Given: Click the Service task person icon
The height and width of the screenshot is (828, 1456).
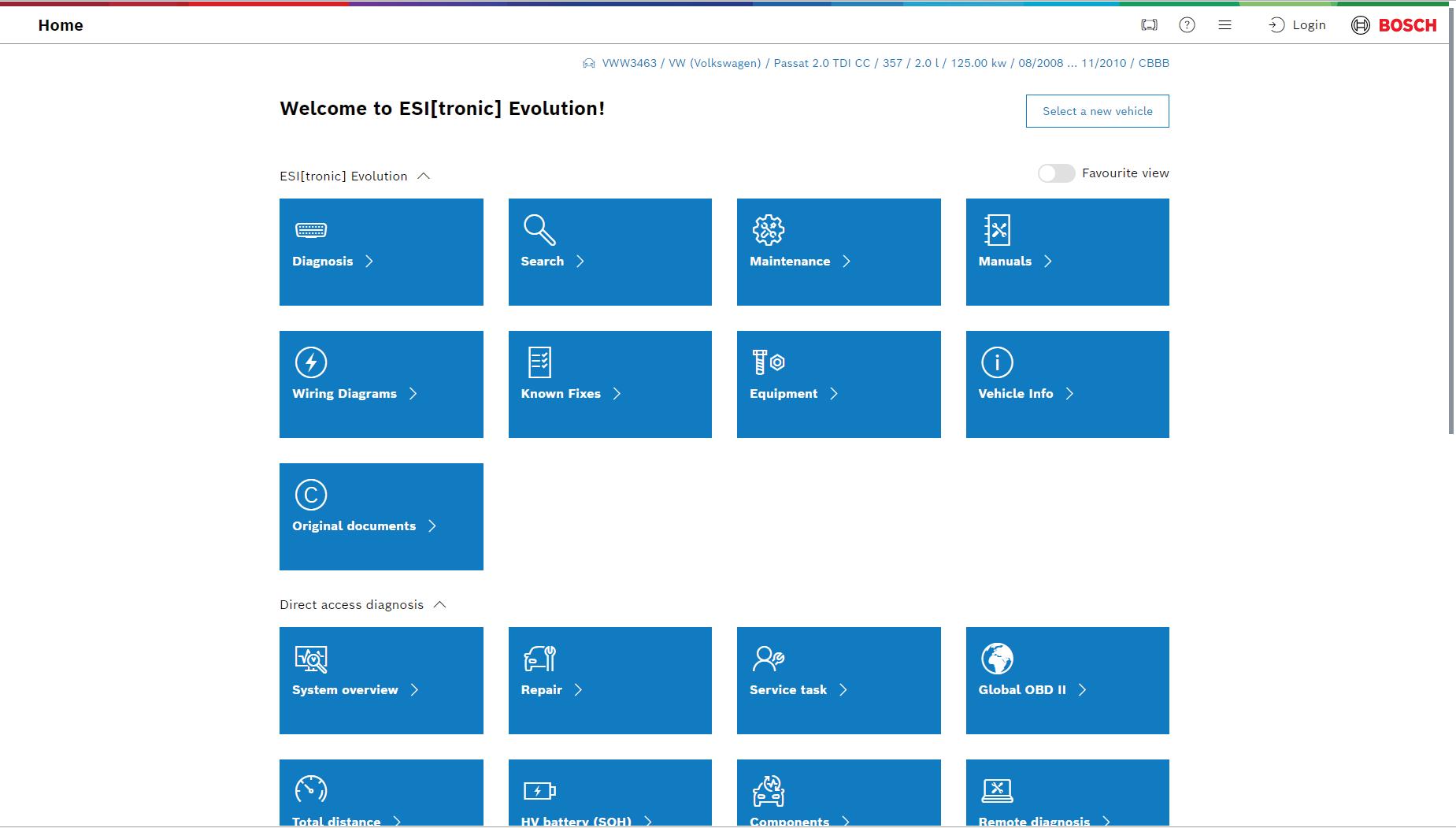Looking at the screenshot, I should [x=769, y=659].
